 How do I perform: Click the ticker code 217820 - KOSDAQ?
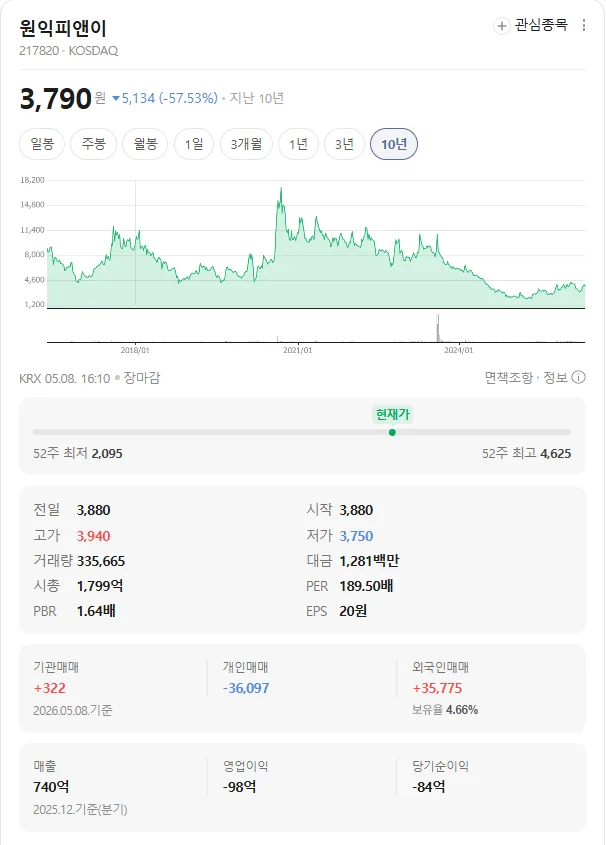pyautogui.click(x=68, y=51)
